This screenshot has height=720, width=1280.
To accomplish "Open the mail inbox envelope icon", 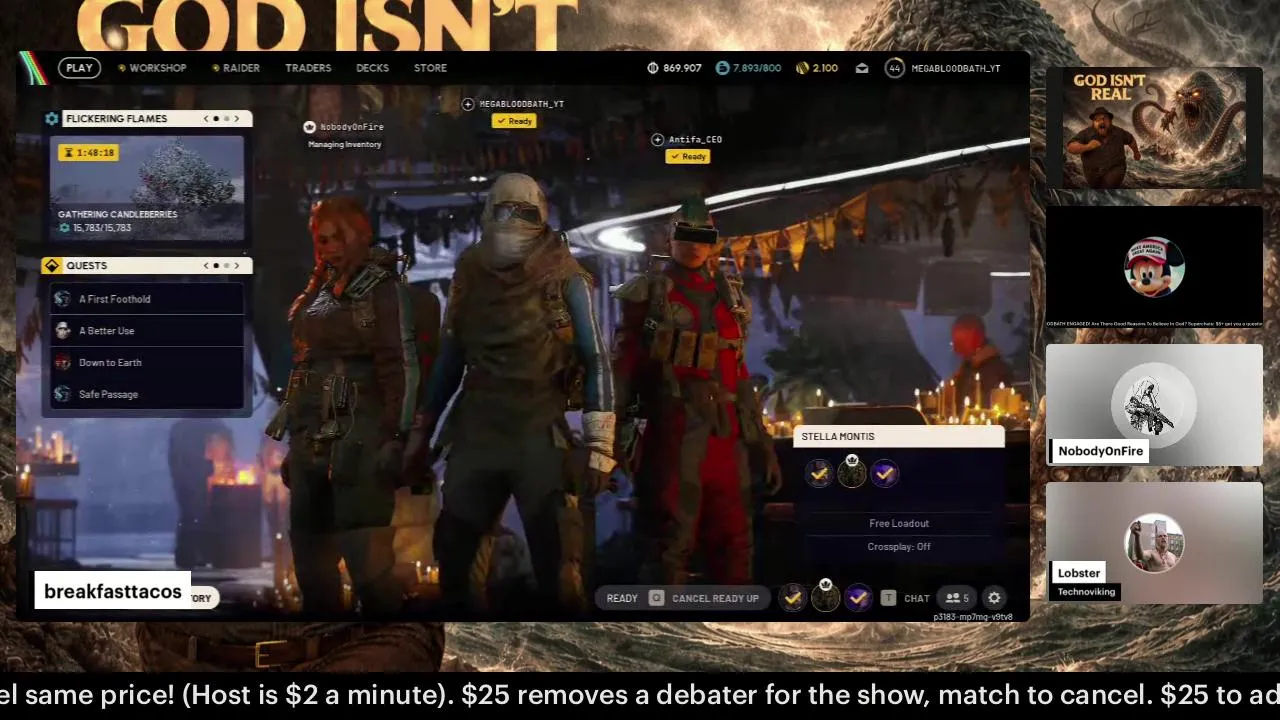I will [862, 68].
